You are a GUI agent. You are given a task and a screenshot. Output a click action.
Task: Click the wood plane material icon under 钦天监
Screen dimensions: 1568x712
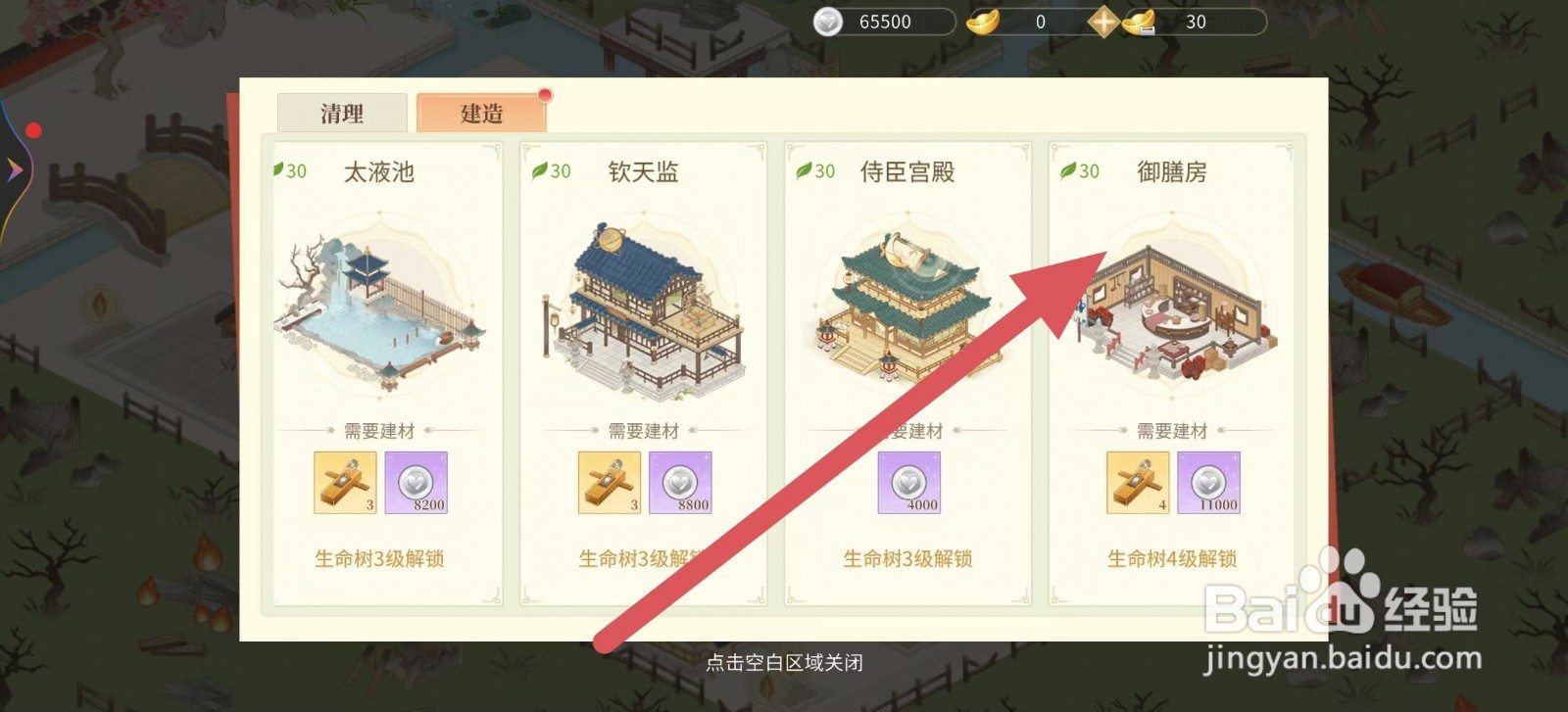click(x=610, y=483)
